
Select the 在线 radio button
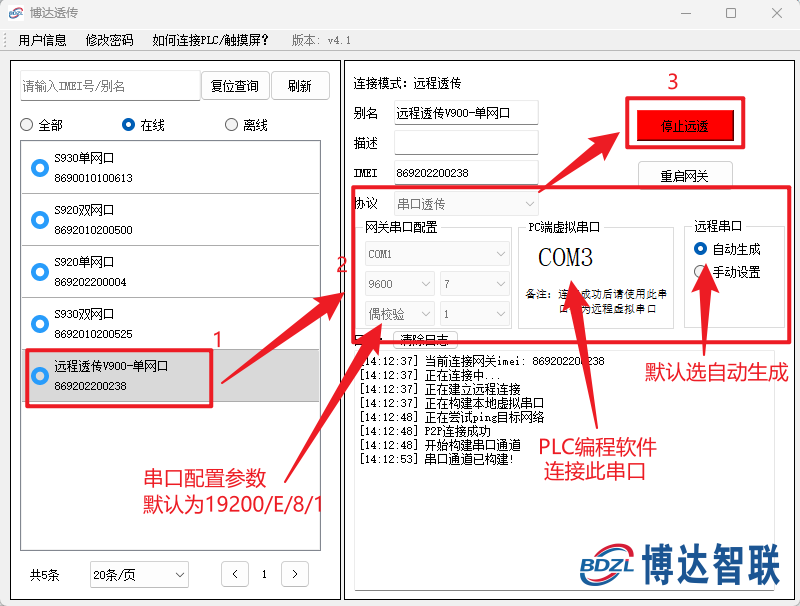pos(129,124)
